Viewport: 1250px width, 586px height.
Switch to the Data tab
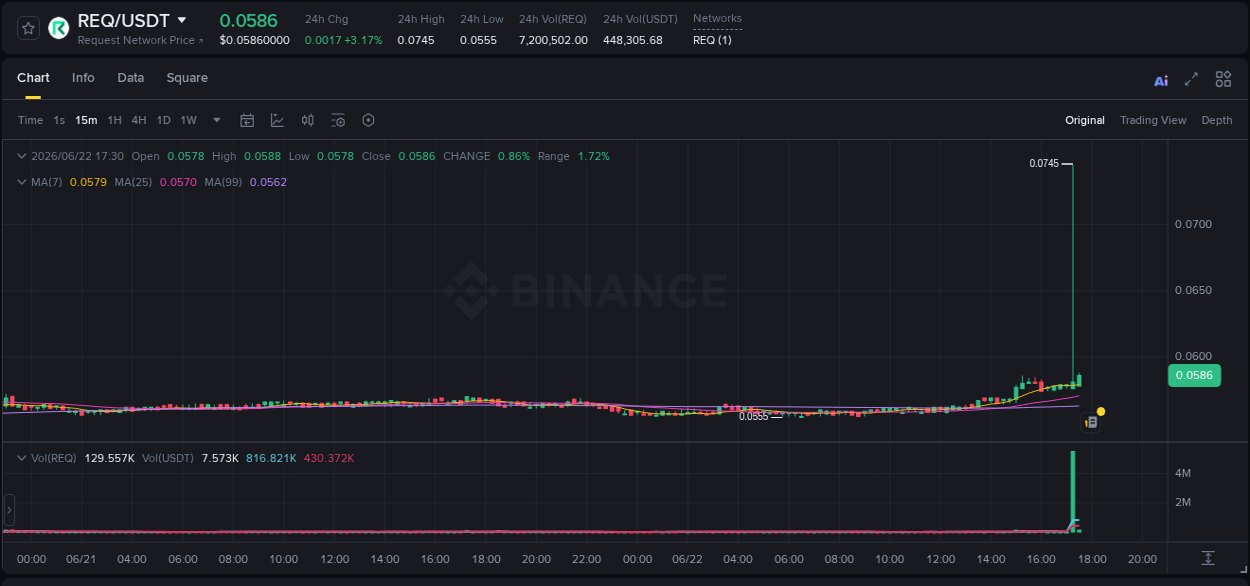click(131, 78)
